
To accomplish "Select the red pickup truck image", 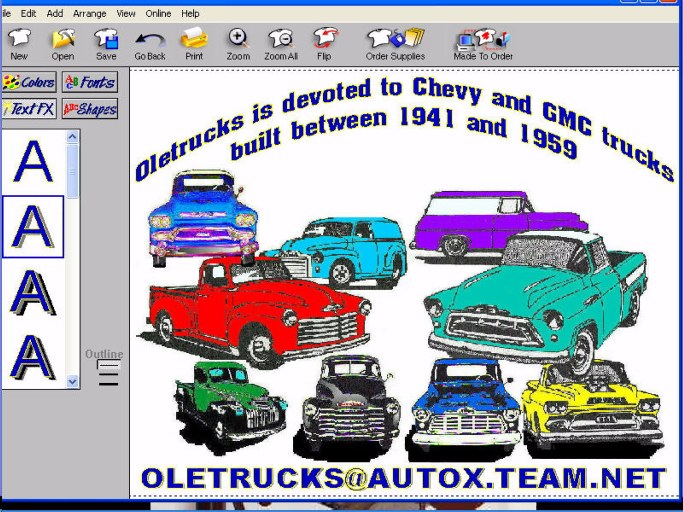I will pos(255,312).
